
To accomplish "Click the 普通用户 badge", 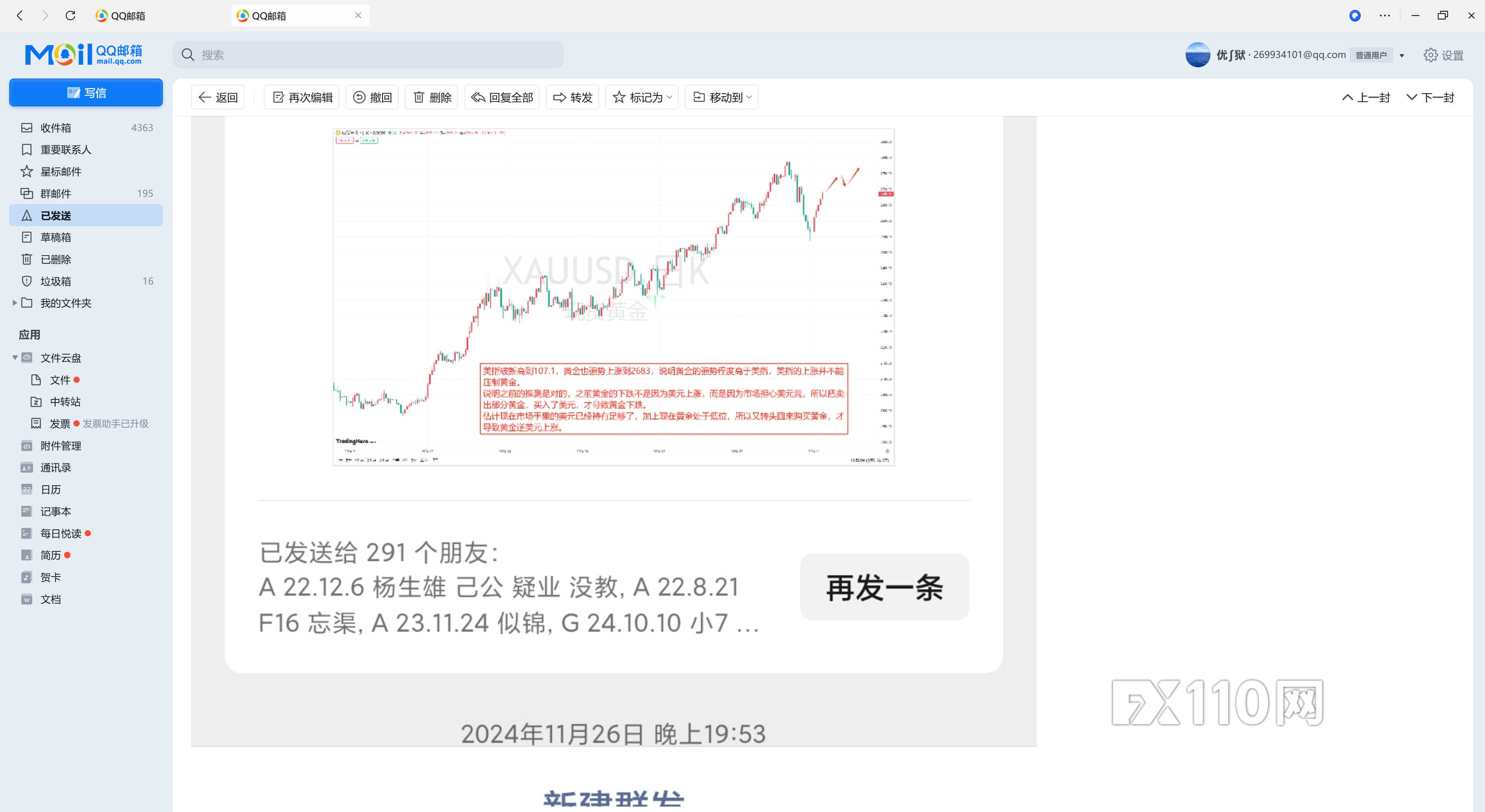I will click(x=1371, y=55).
